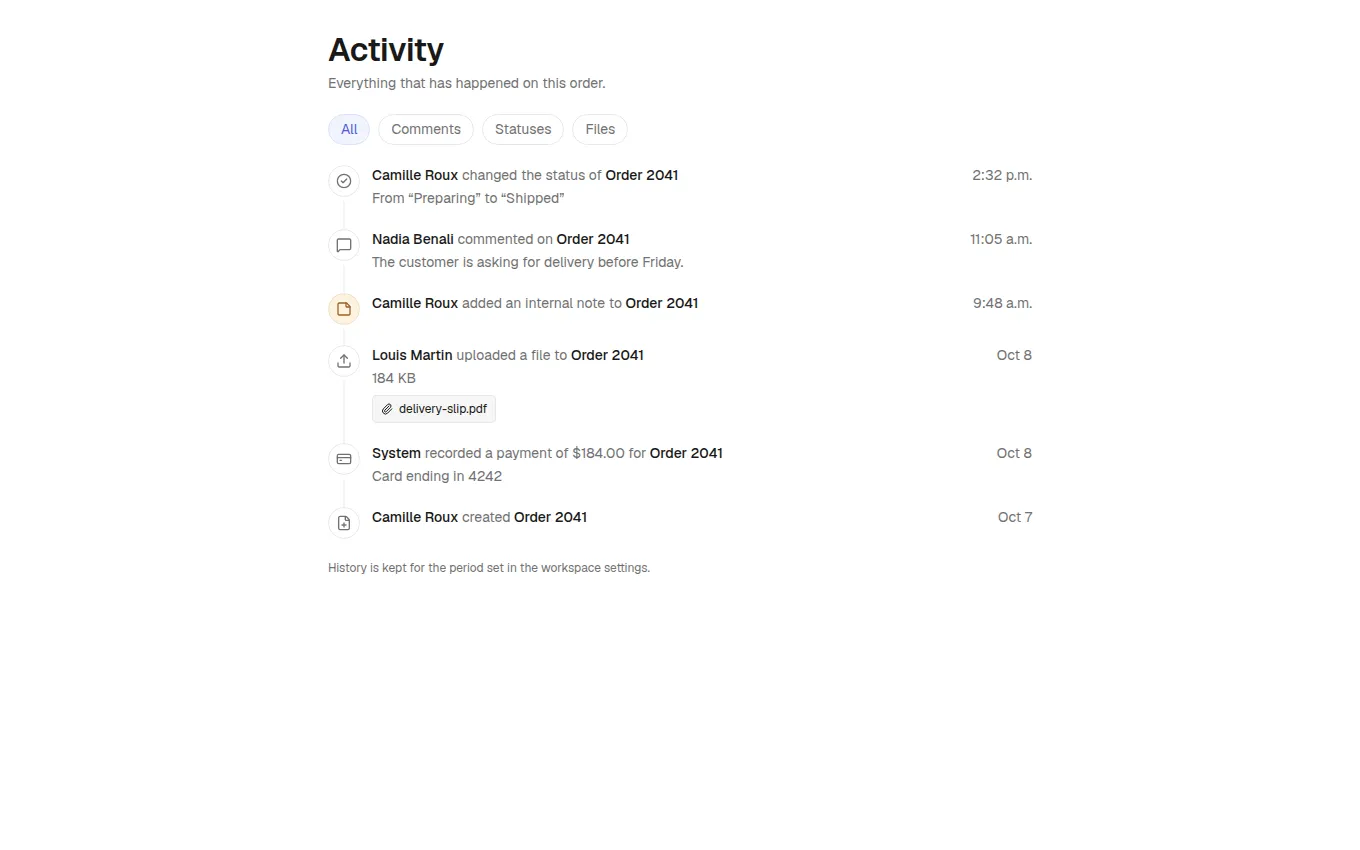Open Order 2041 in the created entry

550,517
